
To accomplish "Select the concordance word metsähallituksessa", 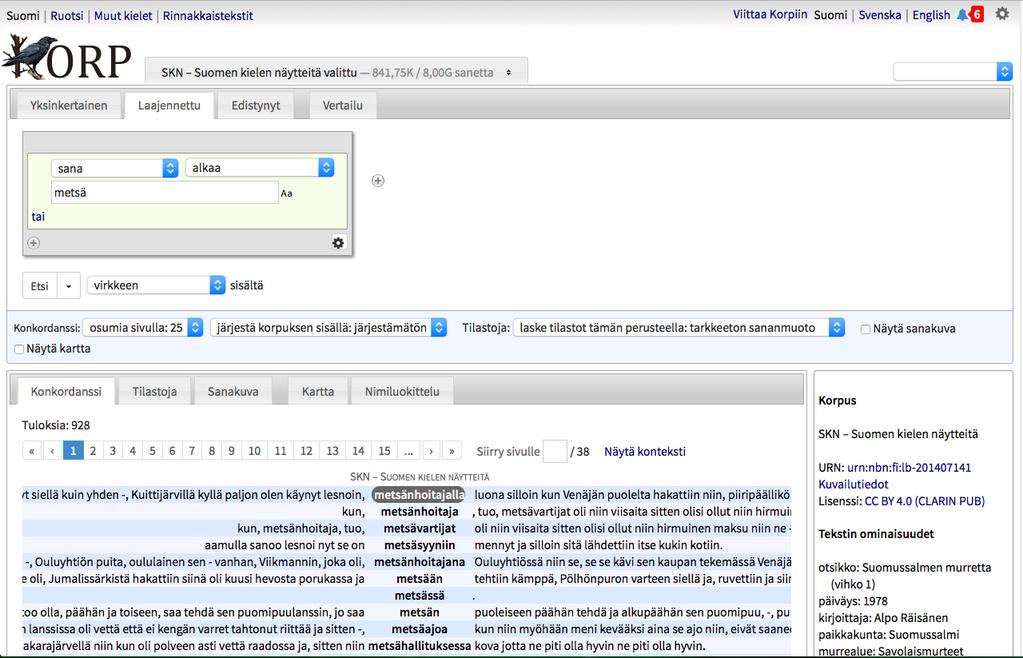I will point(420,646).
